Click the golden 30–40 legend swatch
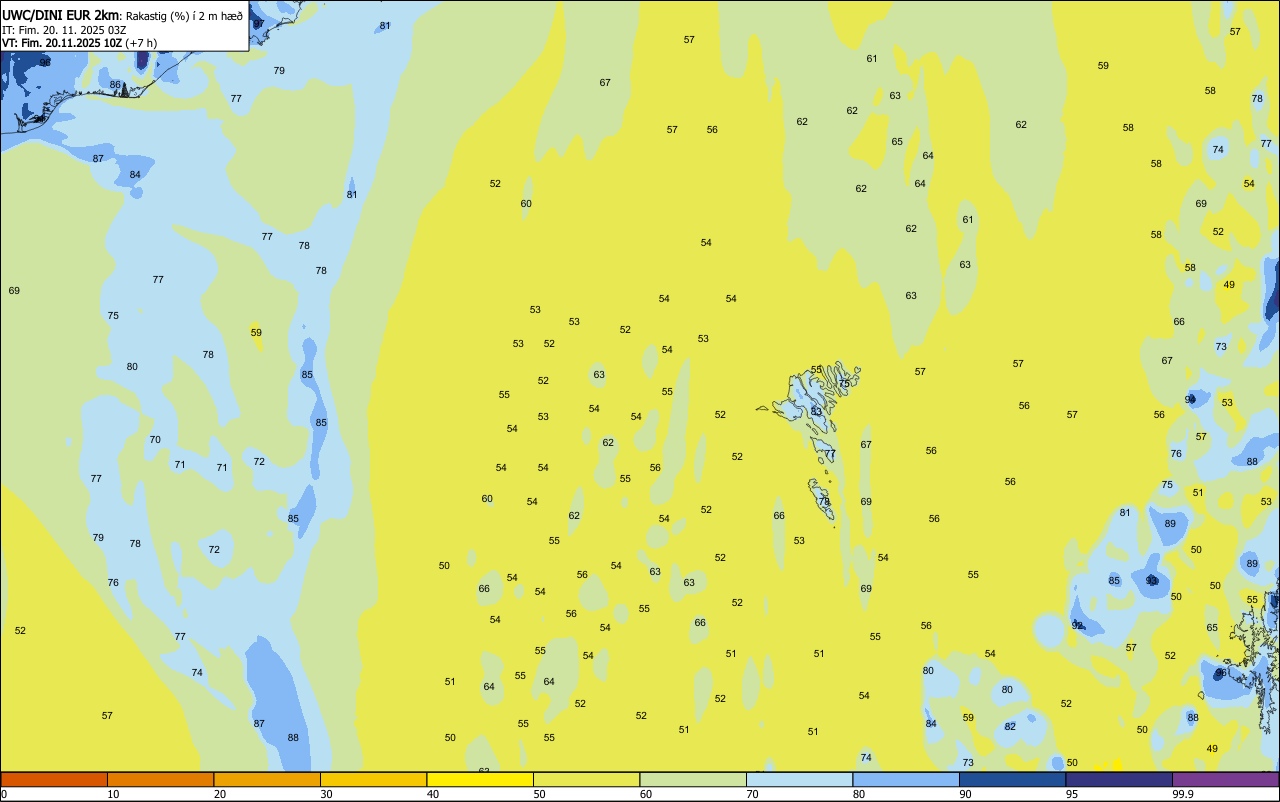 (x=373, y=779)
